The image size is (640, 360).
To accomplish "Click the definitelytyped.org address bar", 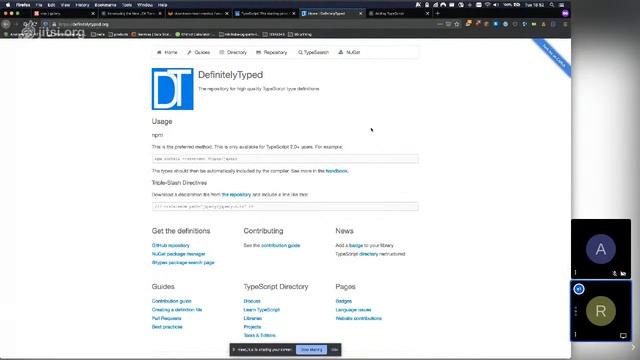I will pos(241,24).
